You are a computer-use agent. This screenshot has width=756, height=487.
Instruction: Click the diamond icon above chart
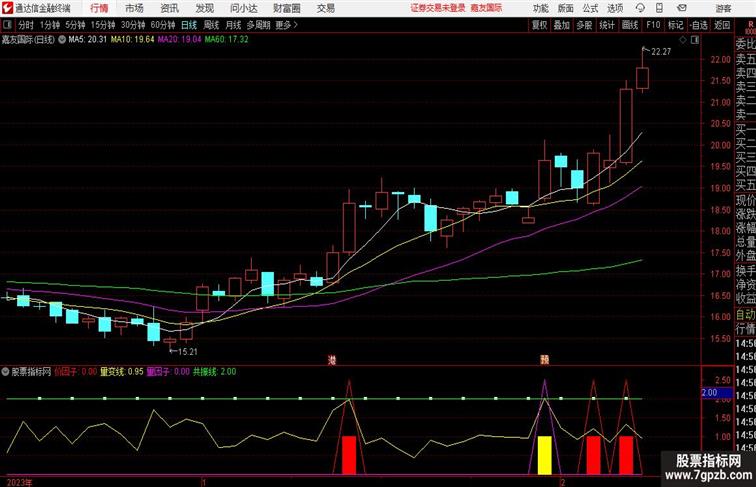tap(683, 40)
